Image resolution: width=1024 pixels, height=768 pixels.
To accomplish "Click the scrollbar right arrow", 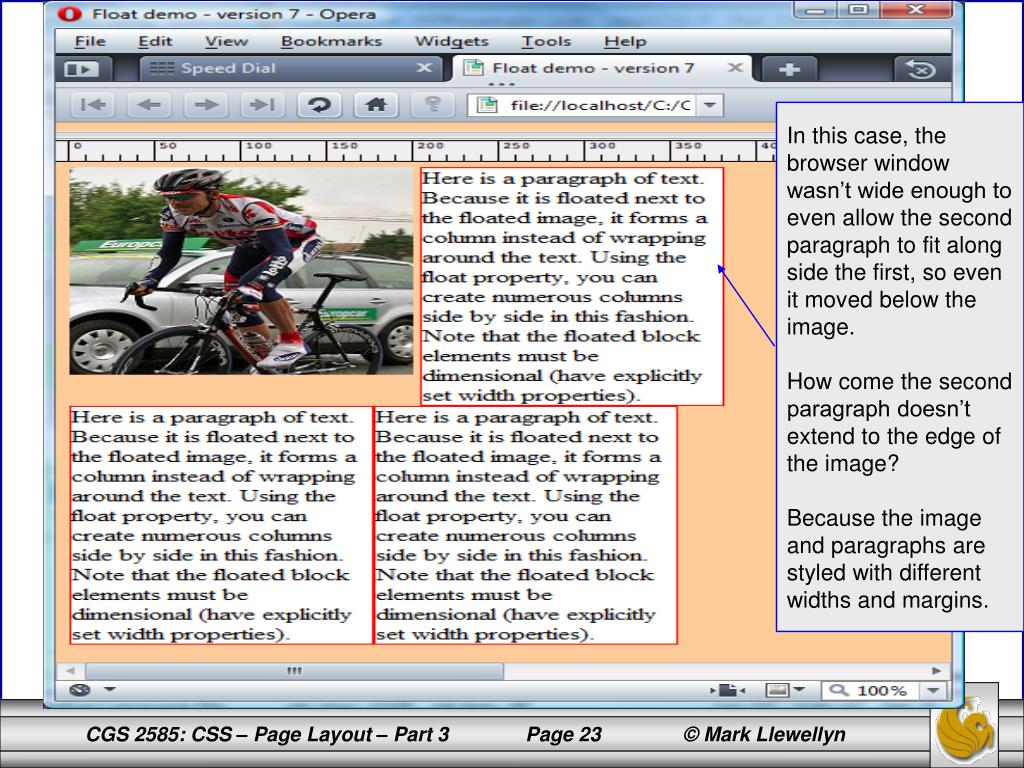I will (936, 671).
